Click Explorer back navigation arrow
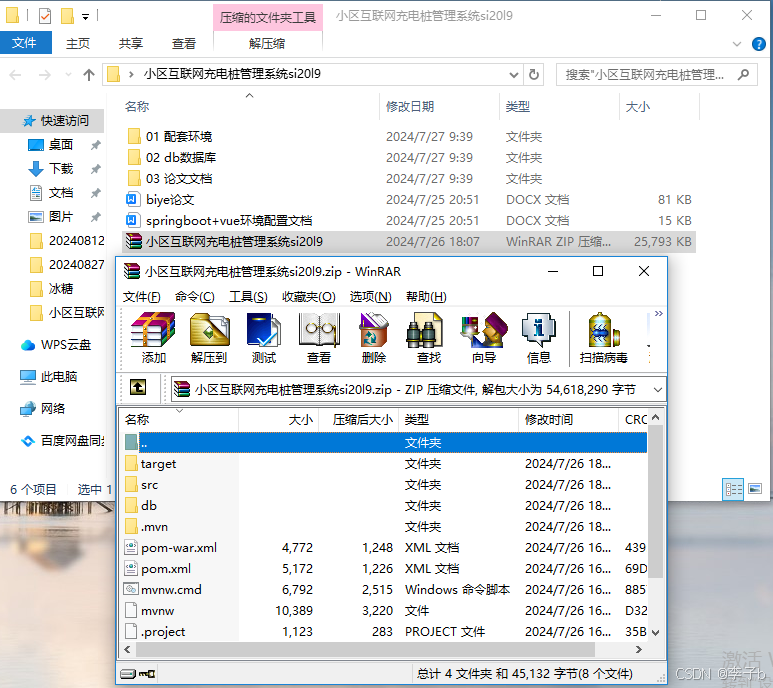Screen dimensions: 773x688 coord(16,75)
